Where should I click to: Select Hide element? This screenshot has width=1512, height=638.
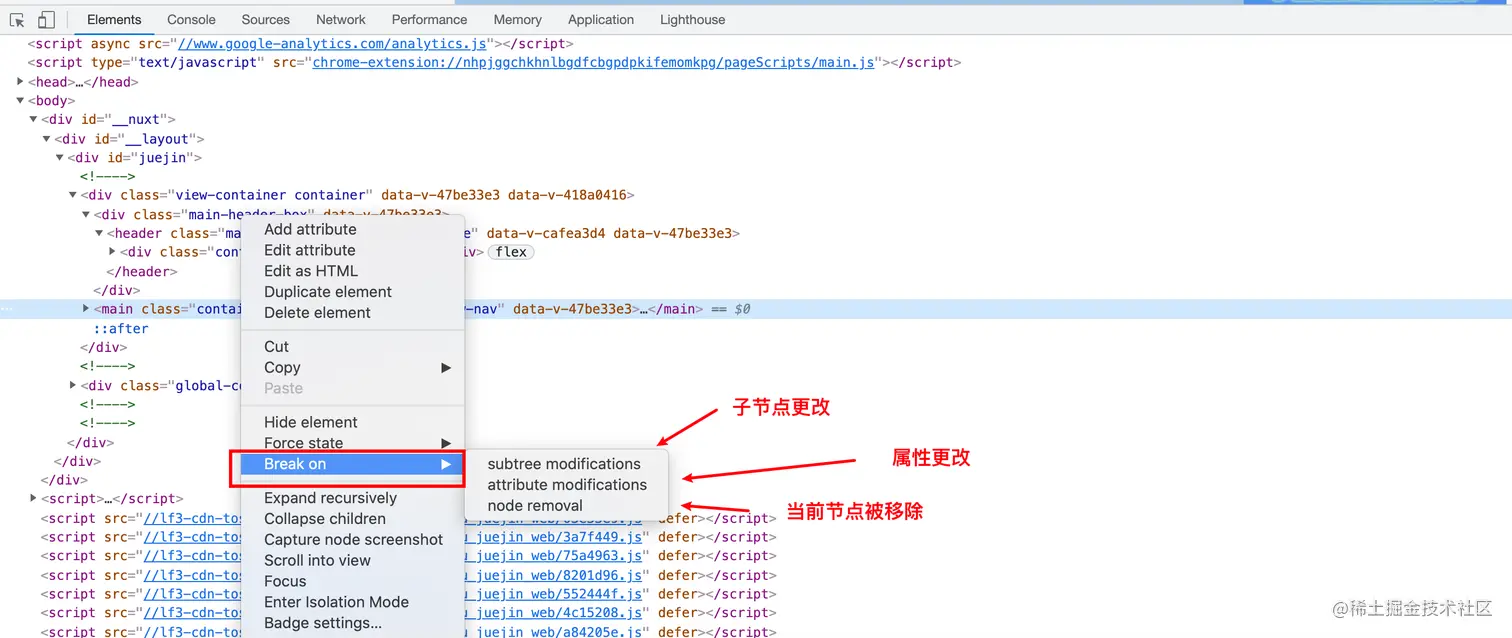311,422
